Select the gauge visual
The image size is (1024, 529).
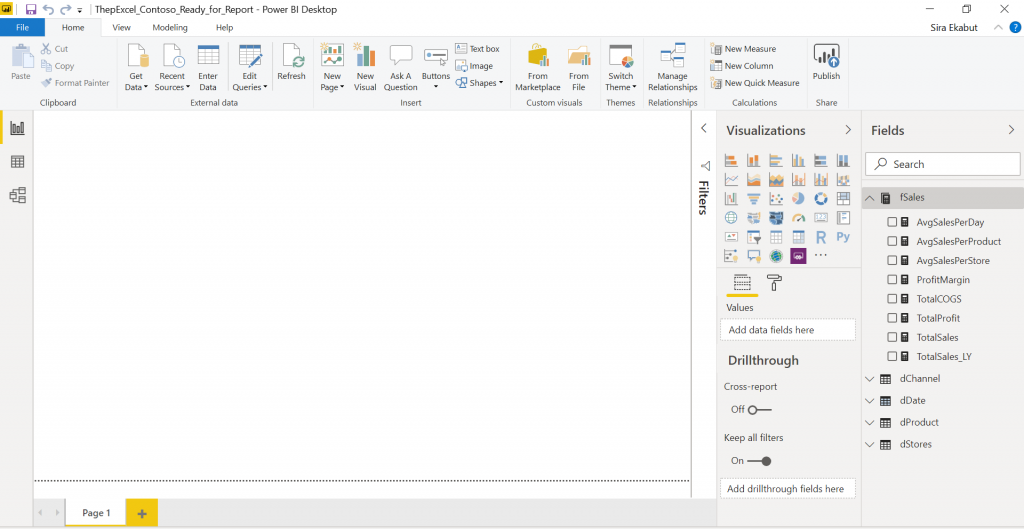(x=798, y=217)
